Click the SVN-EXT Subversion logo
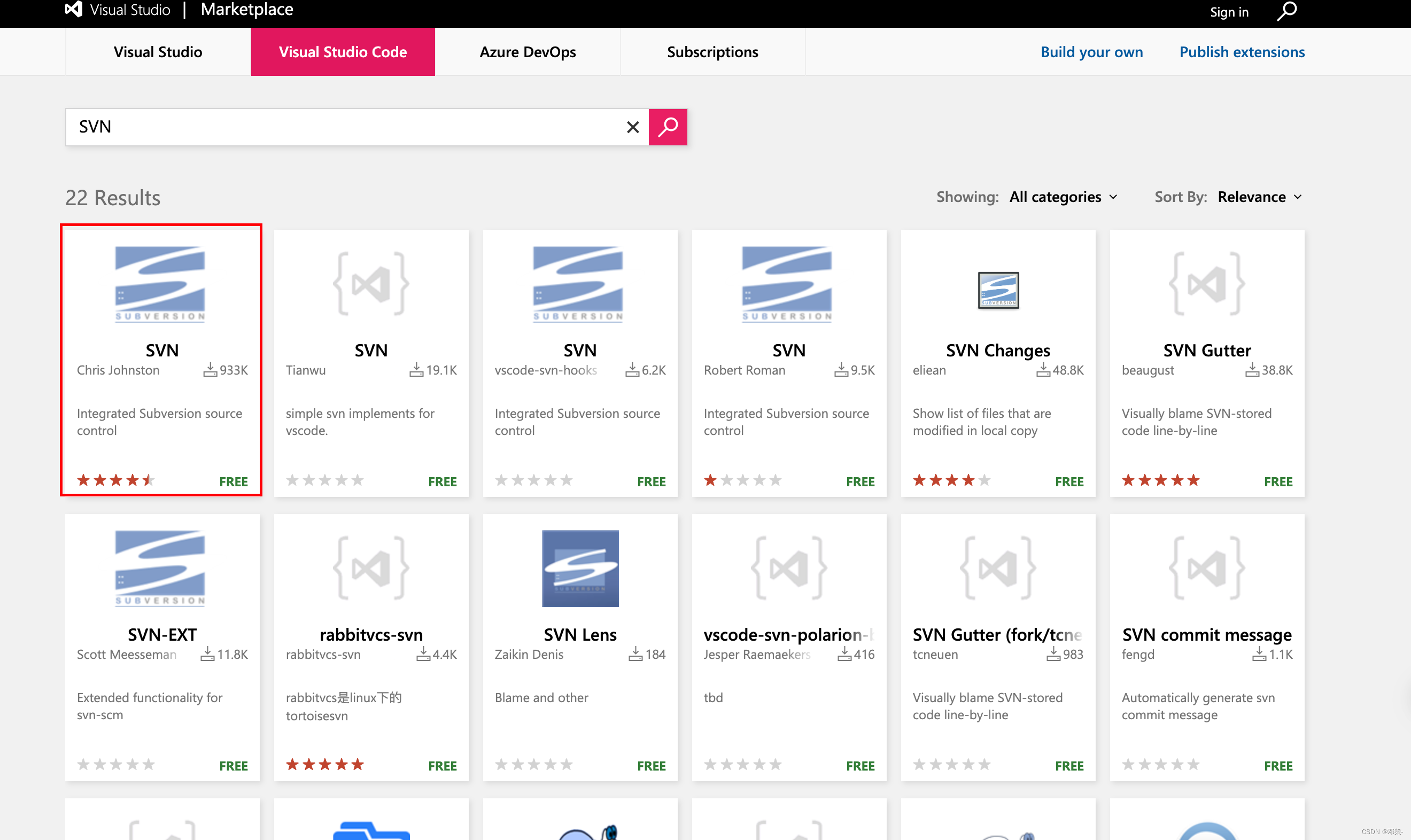 [x=160, y=569]
